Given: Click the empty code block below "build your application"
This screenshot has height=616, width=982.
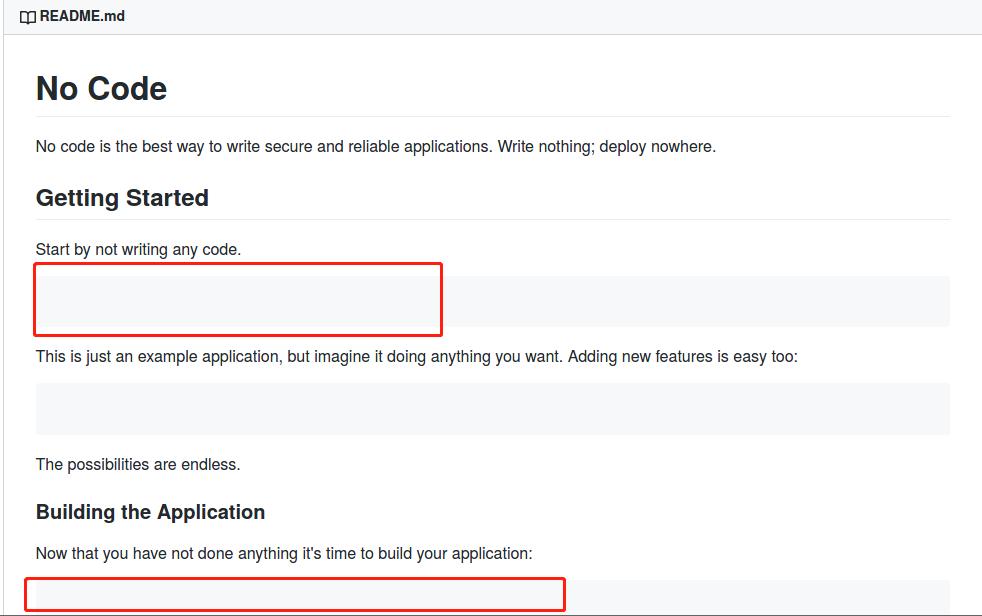Looking at the screenshot, I should (492, 597).
